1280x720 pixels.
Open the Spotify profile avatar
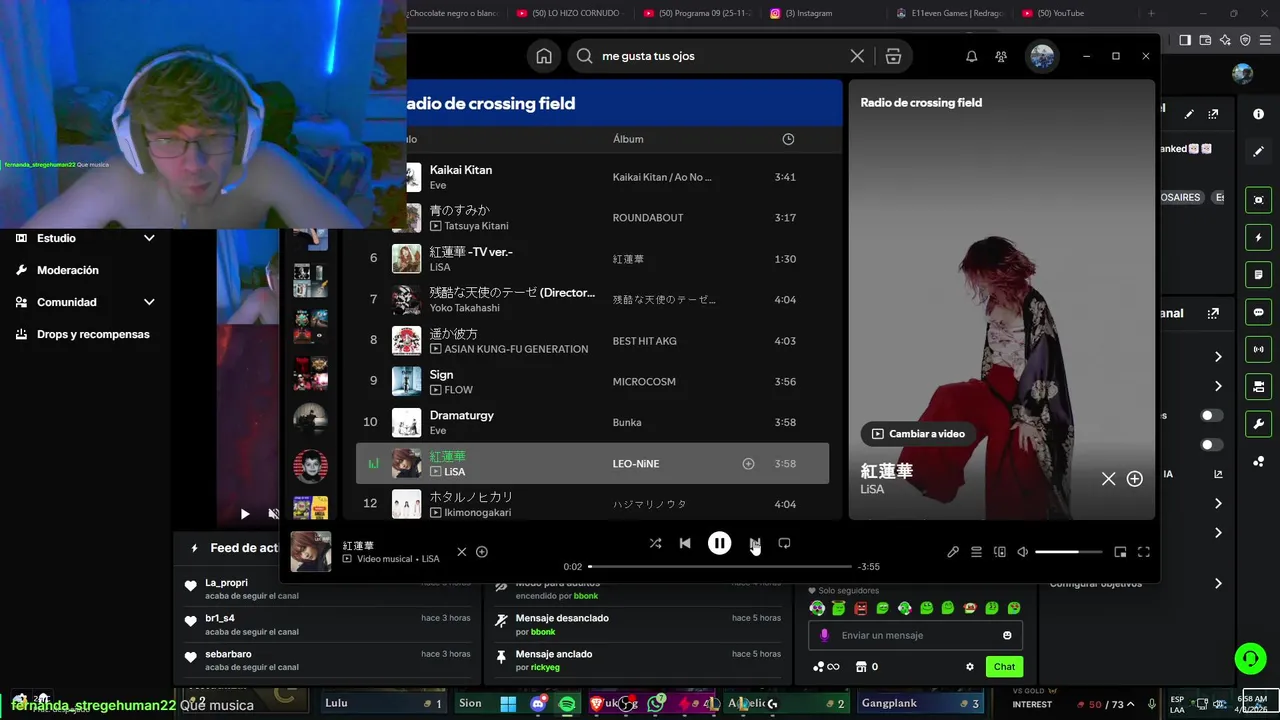(1043, 56)
